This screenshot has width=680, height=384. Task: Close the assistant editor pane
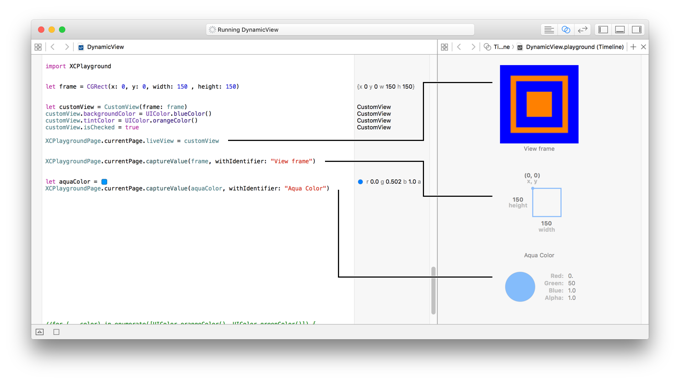(x=644, y=47)
